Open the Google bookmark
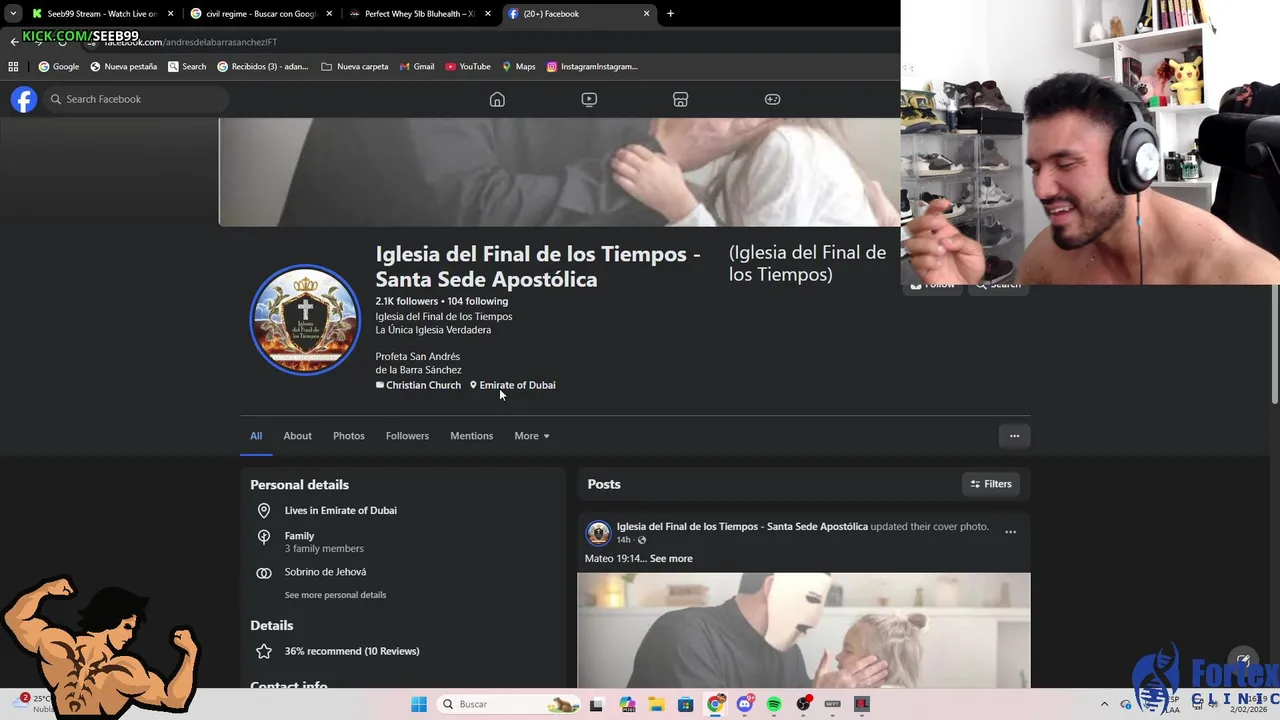The height and width of the screenshot is (720, 1280). 59,67
